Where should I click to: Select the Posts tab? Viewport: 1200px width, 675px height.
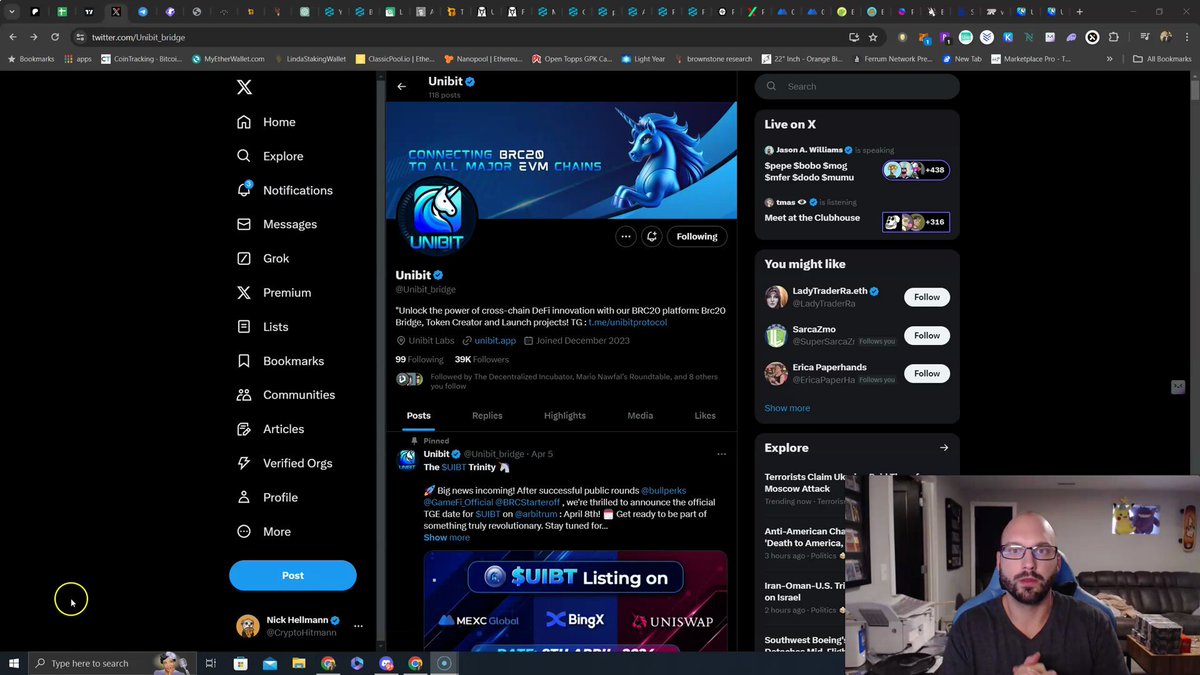pyautogui.click(x=419, y=415)
